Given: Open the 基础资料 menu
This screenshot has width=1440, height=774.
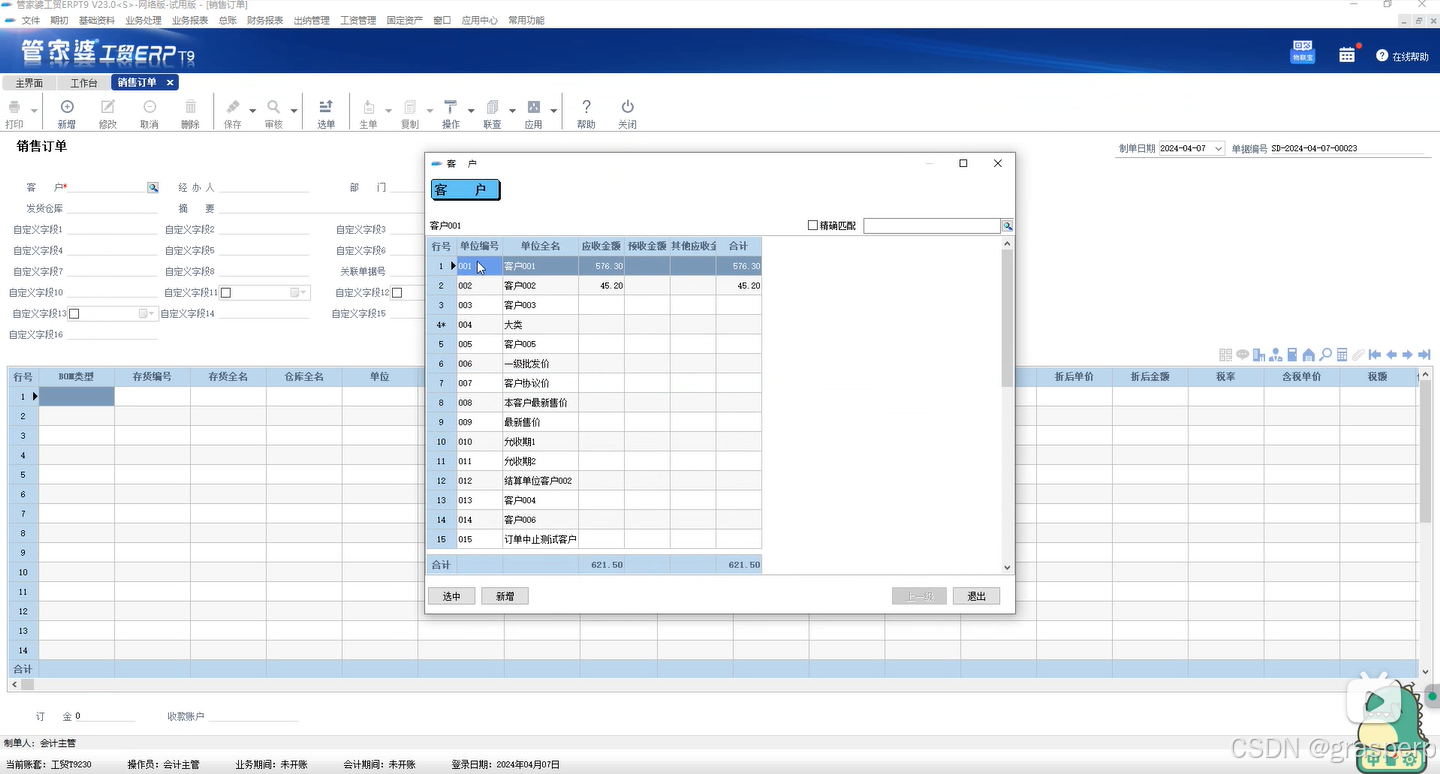Looking at the screenshot, I should [x=96, y=20].
